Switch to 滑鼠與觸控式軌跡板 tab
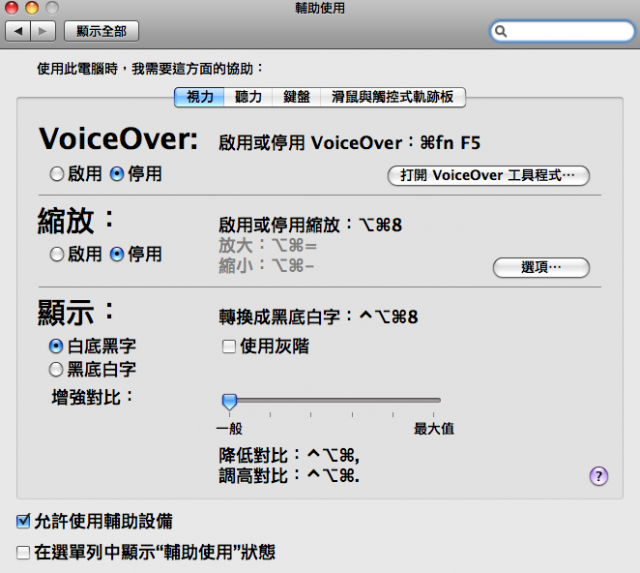Viewport: 640px width, 573px height. pos(393,97)
